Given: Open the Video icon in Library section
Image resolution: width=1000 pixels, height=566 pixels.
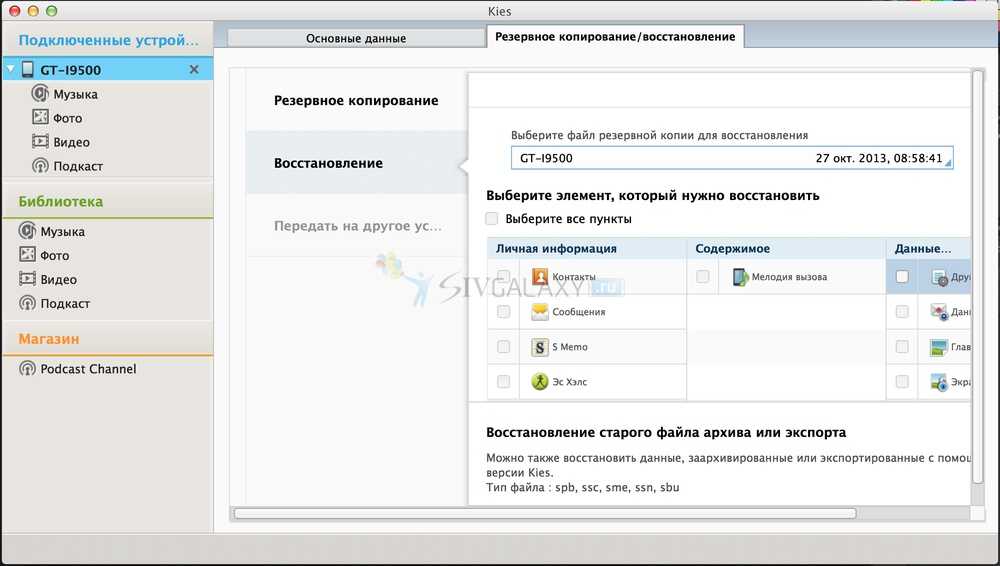Looking at the screenshot, I should pyautogui.click(x=27, y=280).
